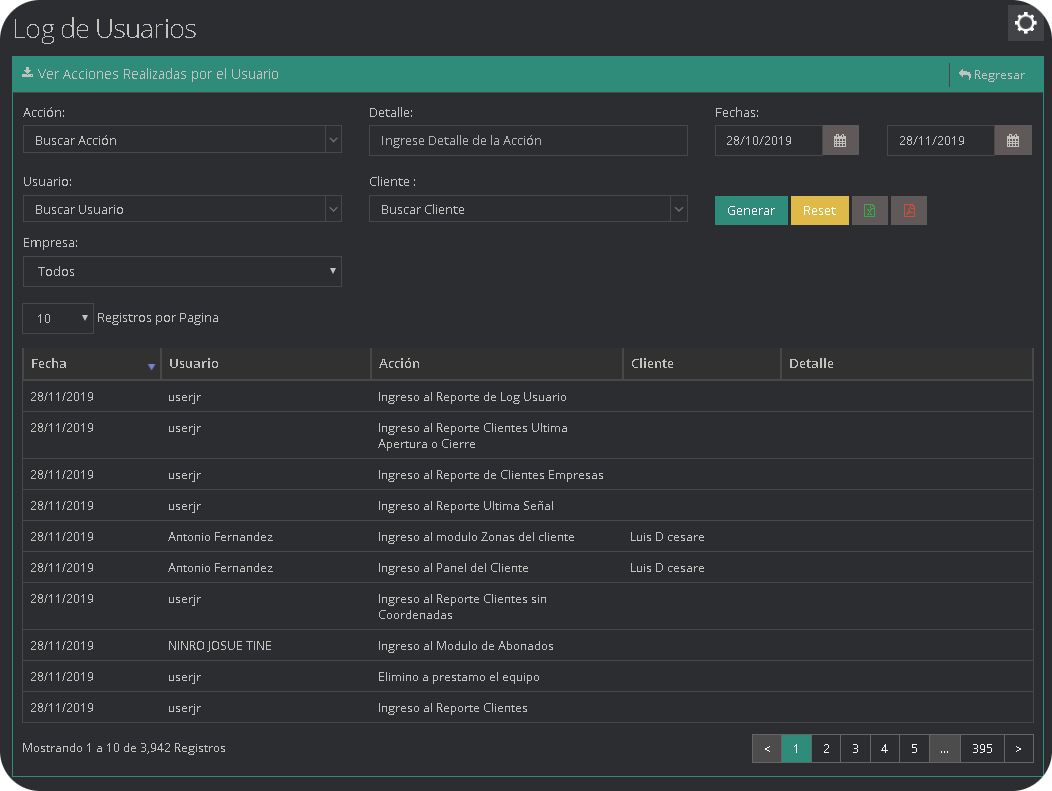The height and width of the screenshot is (791, 1052).
Task: Open the settings gear icon
Action: pos(1025,23)
